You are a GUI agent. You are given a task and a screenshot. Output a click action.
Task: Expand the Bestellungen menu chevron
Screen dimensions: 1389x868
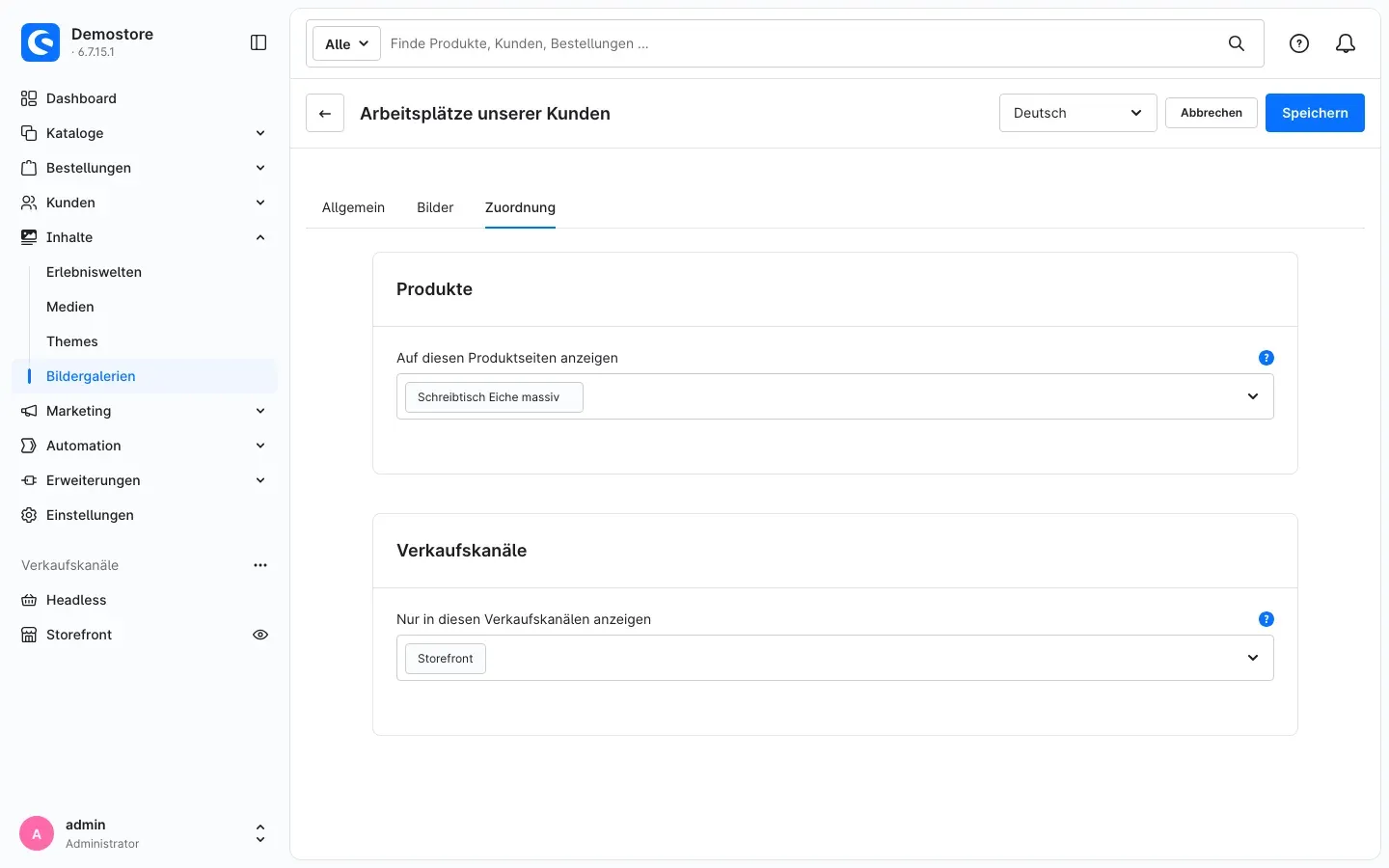(x=260, y=168)
